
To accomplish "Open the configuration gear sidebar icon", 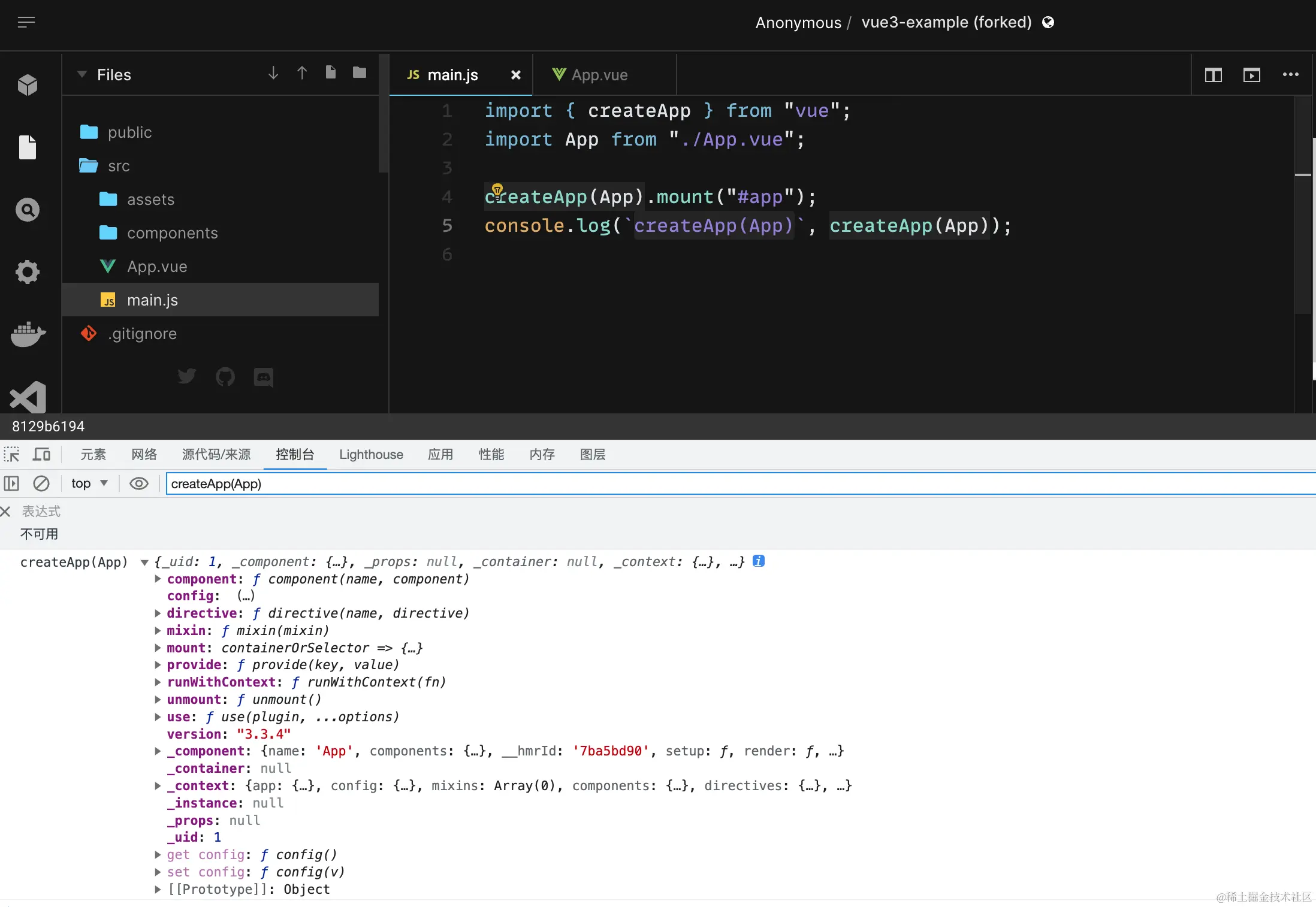I will (28, 272).
